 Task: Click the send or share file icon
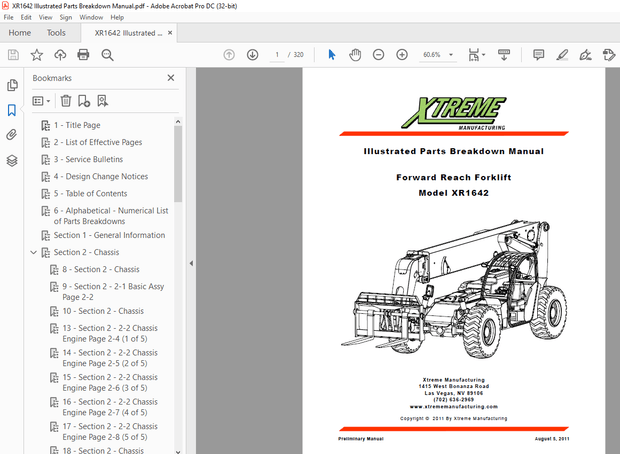(x=609, y=55)
